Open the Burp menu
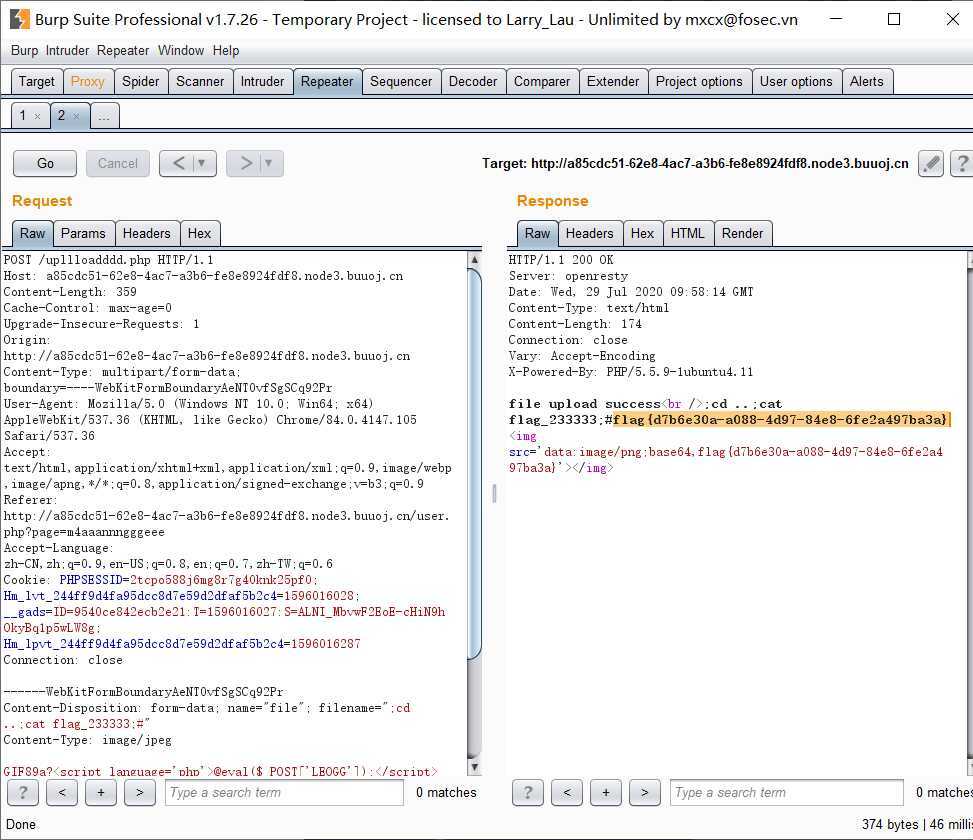Viewport: 973px width, 840px height. (x=24, y=50)
